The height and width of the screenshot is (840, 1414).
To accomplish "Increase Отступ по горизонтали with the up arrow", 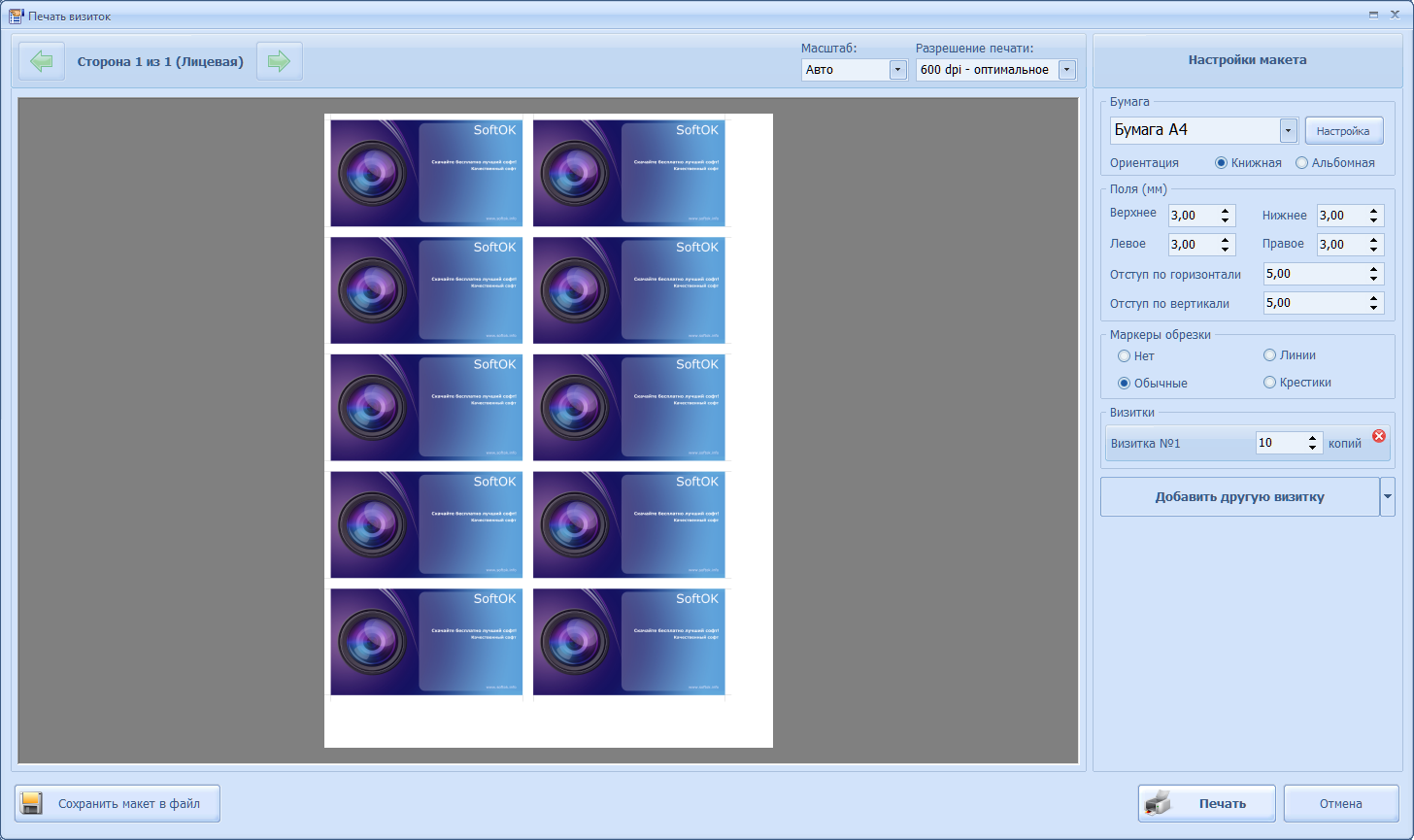I will (1375, 269).
